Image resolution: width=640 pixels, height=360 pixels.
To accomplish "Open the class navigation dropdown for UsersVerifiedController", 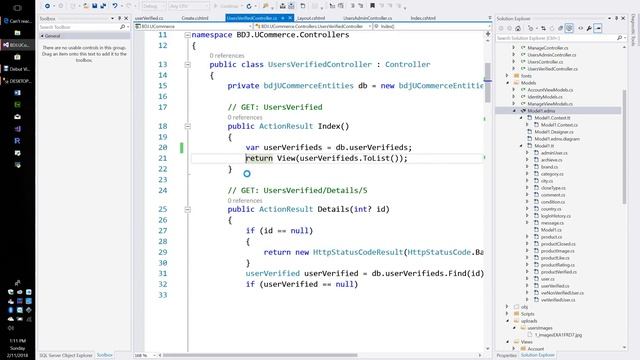I will click(x=313, y=26).
